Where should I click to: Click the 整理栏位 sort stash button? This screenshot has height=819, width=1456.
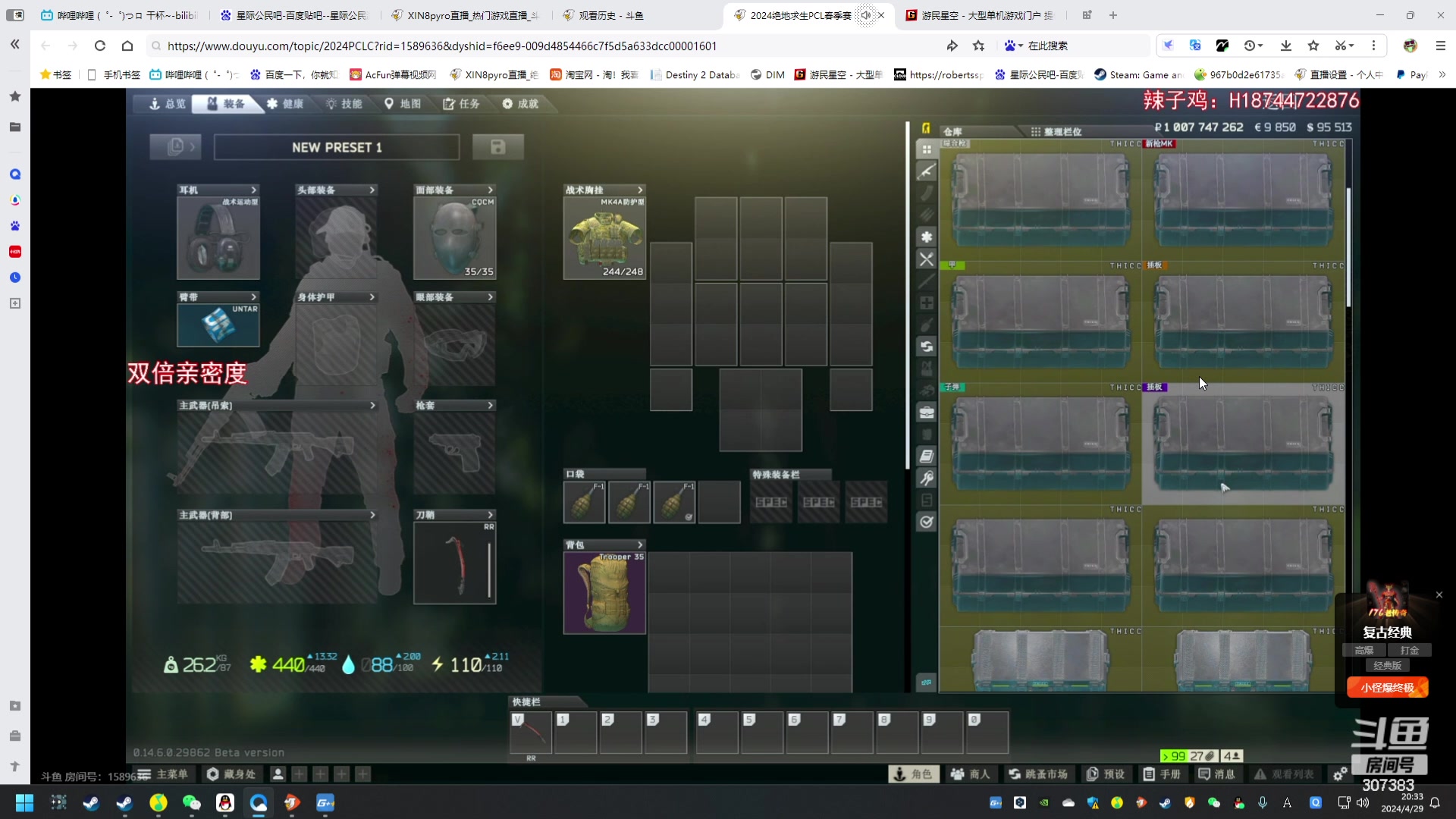coord(1056,132)
